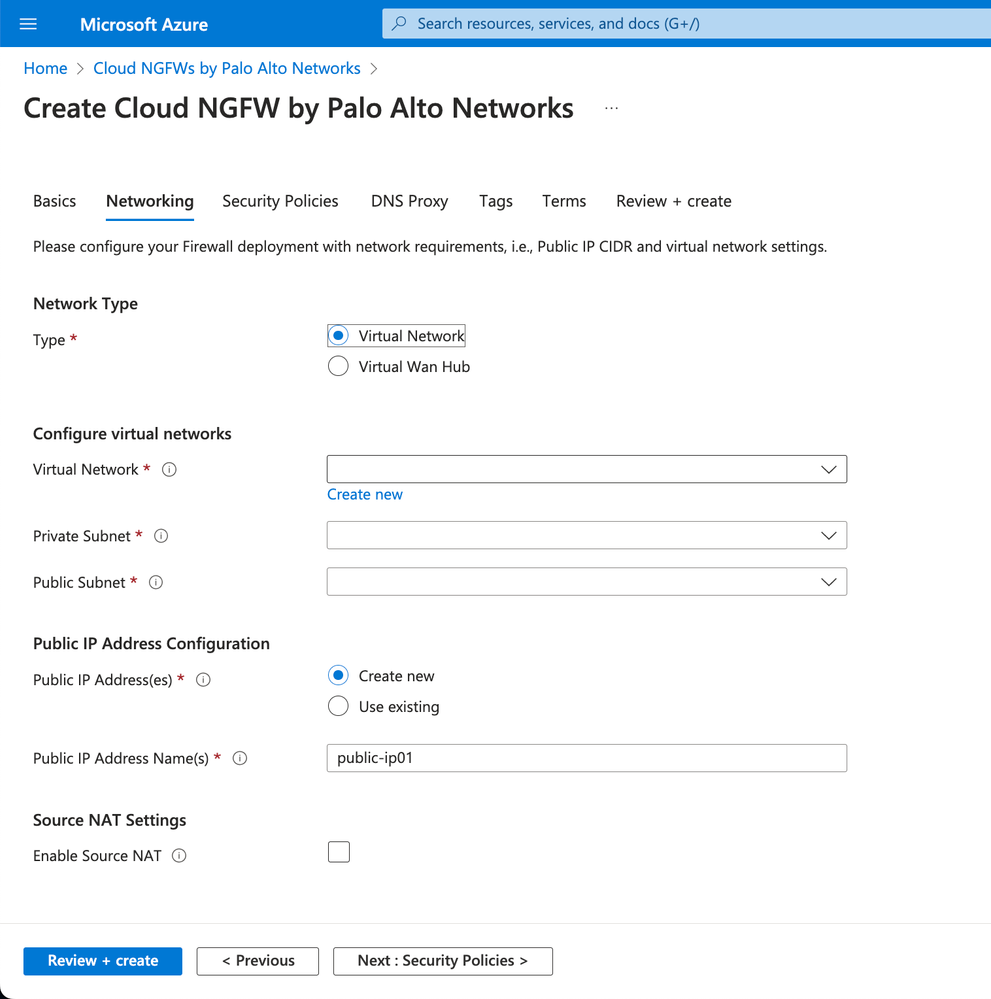Choose Use existing public IP address

coord(339,707)
